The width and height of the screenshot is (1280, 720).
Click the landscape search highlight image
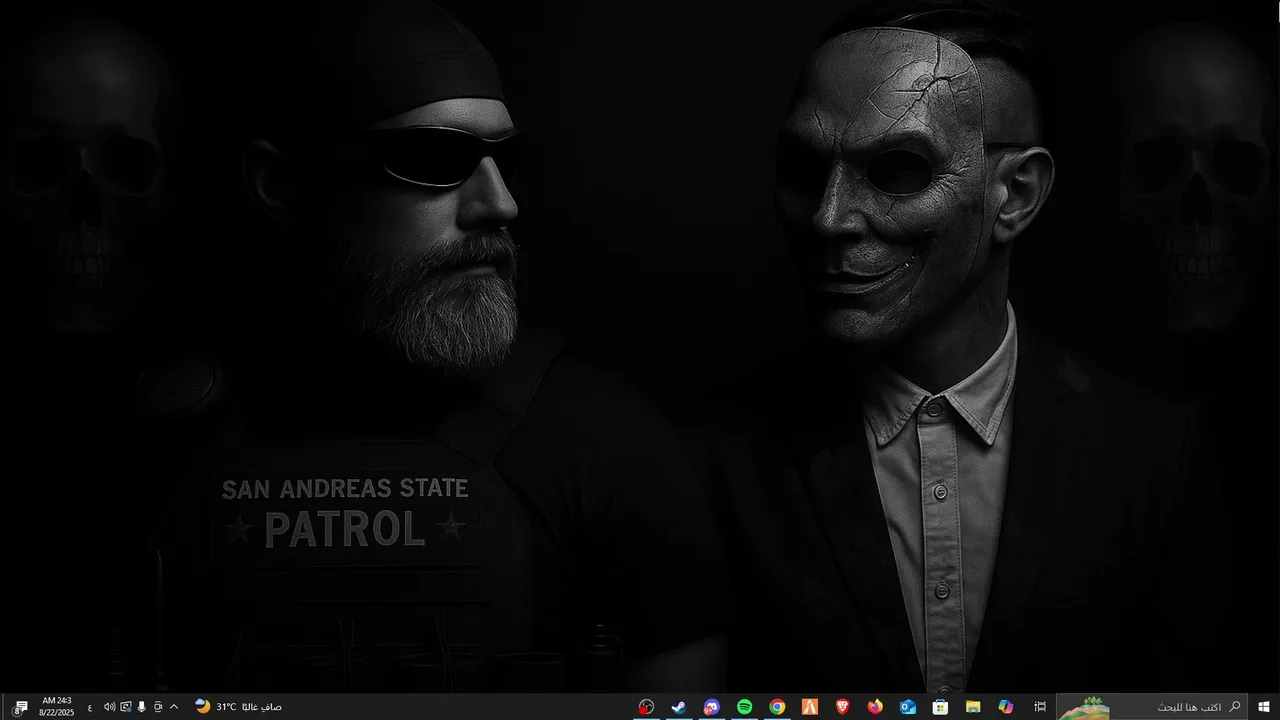click(x=1084, y=708)
